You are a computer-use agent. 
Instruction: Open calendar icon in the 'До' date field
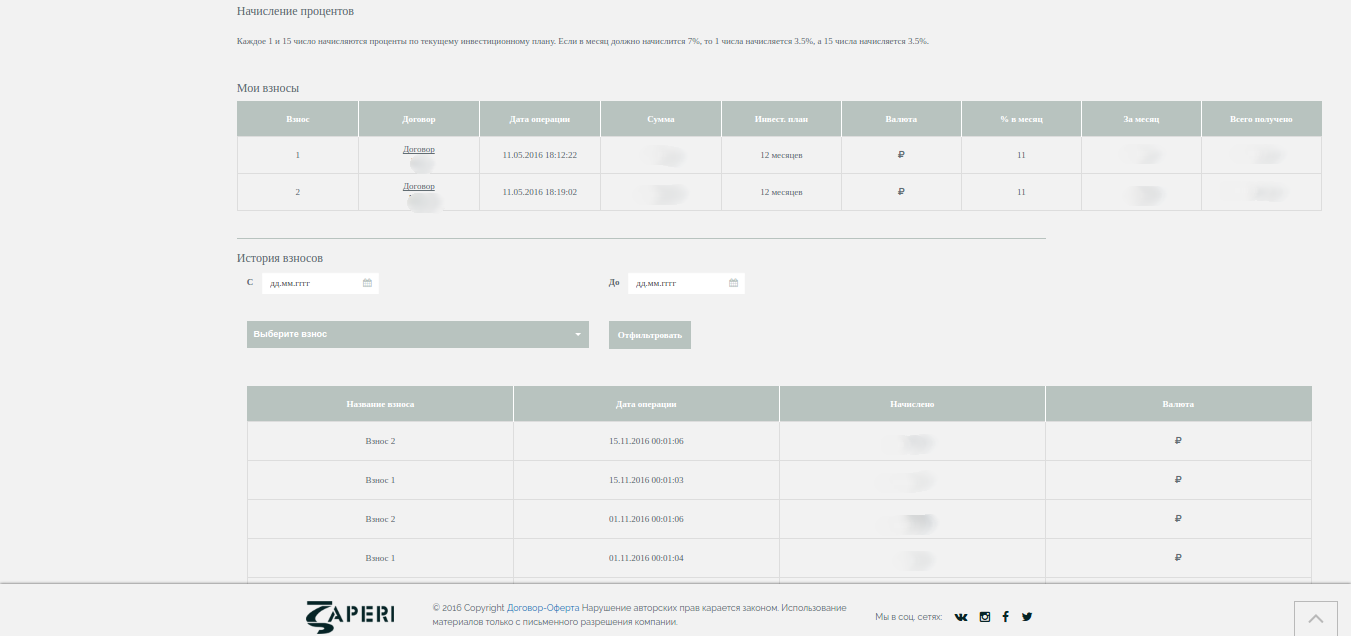pyautogui.click(x=733, y=283)
